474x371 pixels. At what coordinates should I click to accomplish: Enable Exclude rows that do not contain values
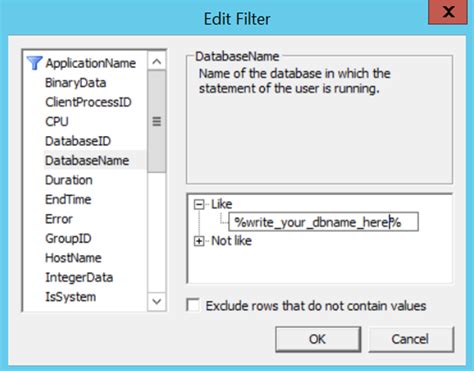pyautogui.click(x=193, y=305)
